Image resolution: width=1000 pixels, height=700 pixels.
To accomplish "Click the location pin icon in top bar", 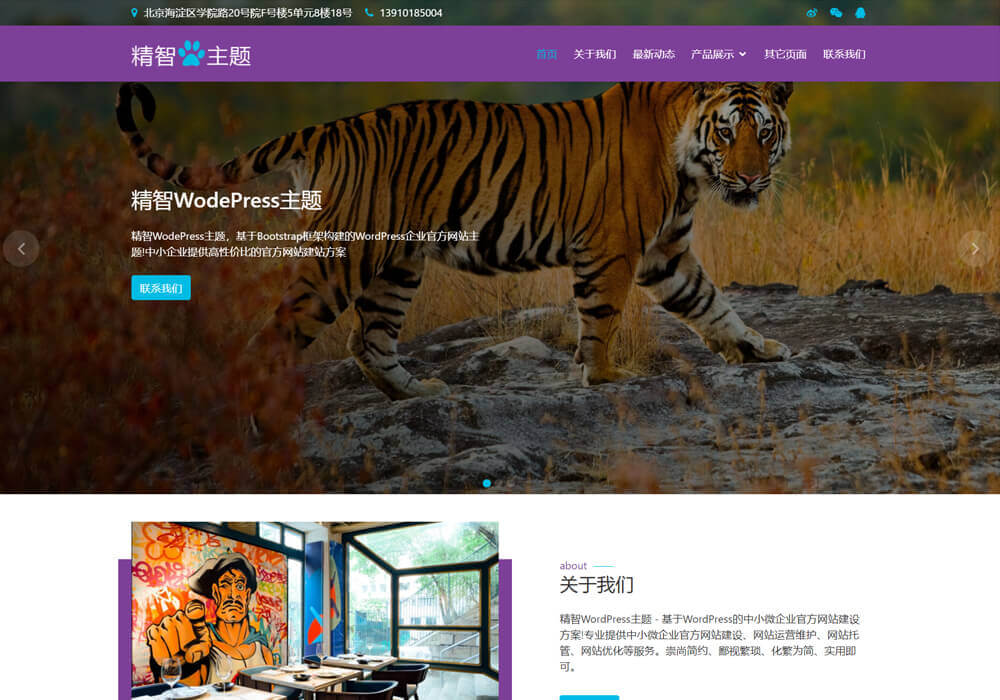I will coord(135,13).
